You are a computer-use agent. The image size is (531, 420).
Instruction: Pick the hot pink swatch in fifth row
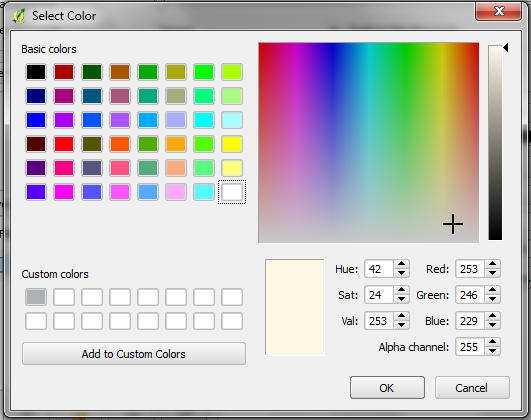click(x=64, y=168)
